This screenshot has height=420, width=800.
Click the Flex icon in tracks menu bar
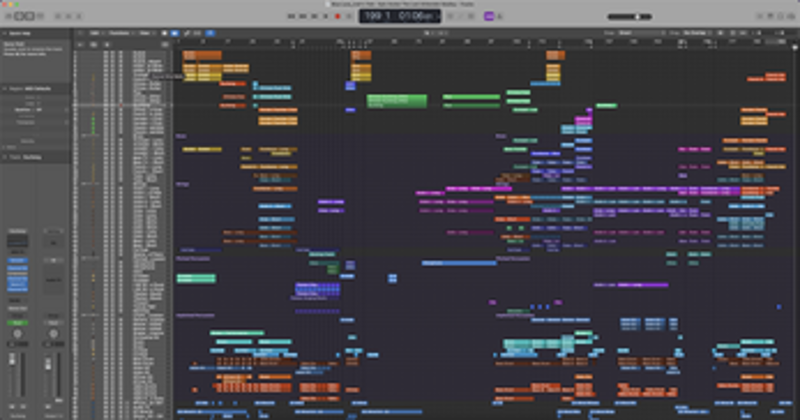(x=197, y=33)
